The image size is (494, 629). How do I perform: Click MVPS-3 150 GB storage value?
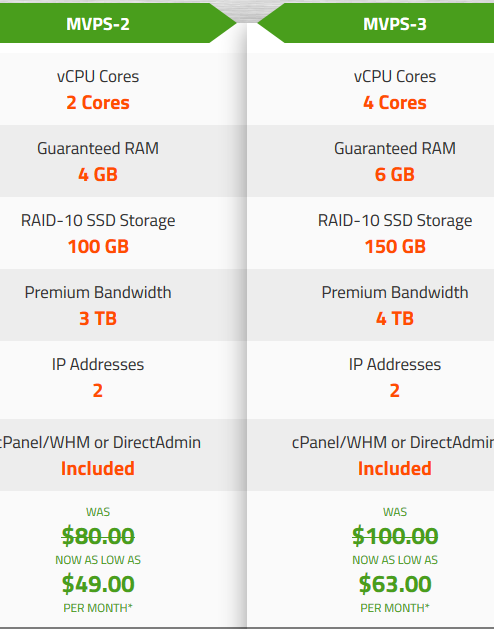tap(395, 247)
